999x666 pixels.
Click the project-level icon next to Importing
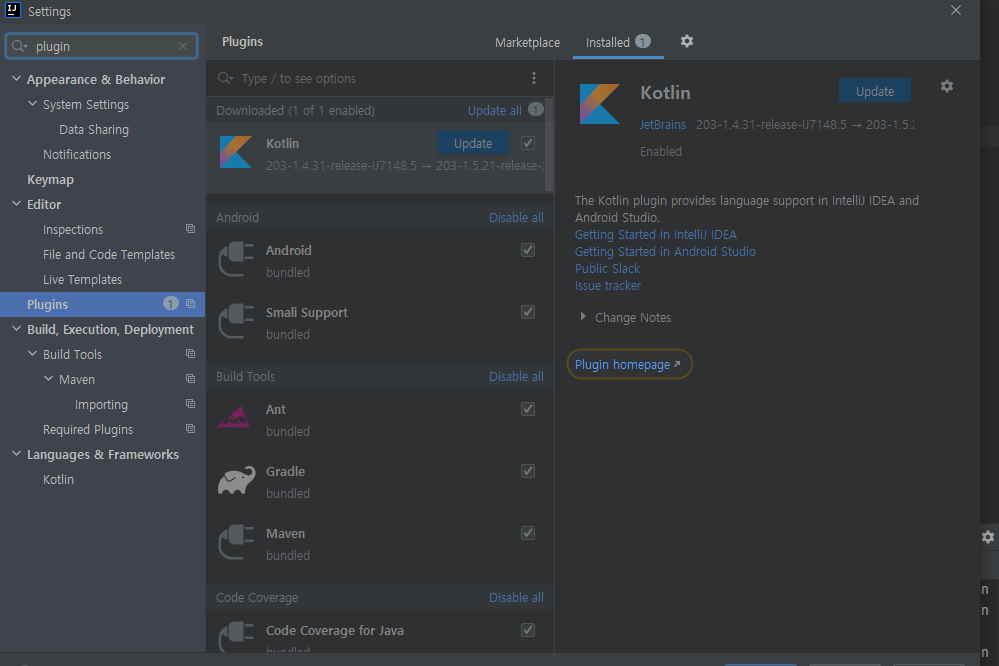(190, 403)
